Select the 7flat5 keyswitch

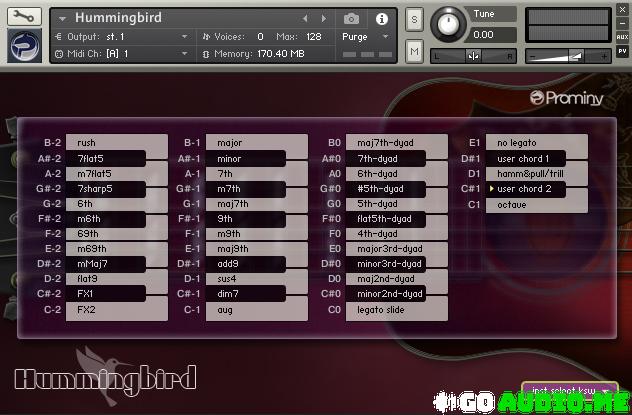(x=106, y=158)
